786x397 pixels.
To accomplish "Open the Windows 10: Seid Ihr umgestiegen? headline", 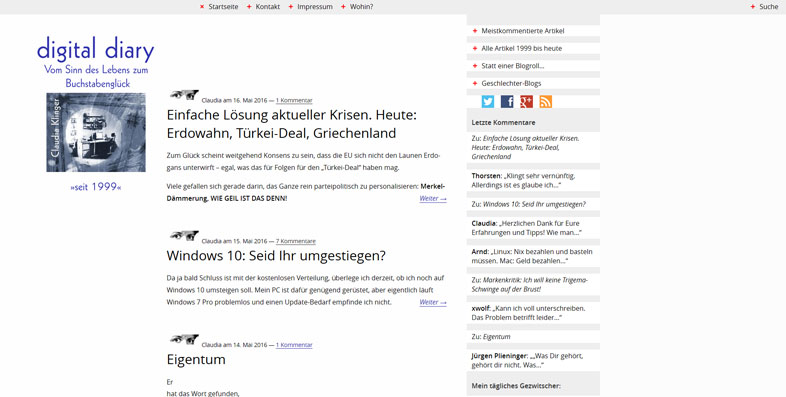I will coord(276,256).
